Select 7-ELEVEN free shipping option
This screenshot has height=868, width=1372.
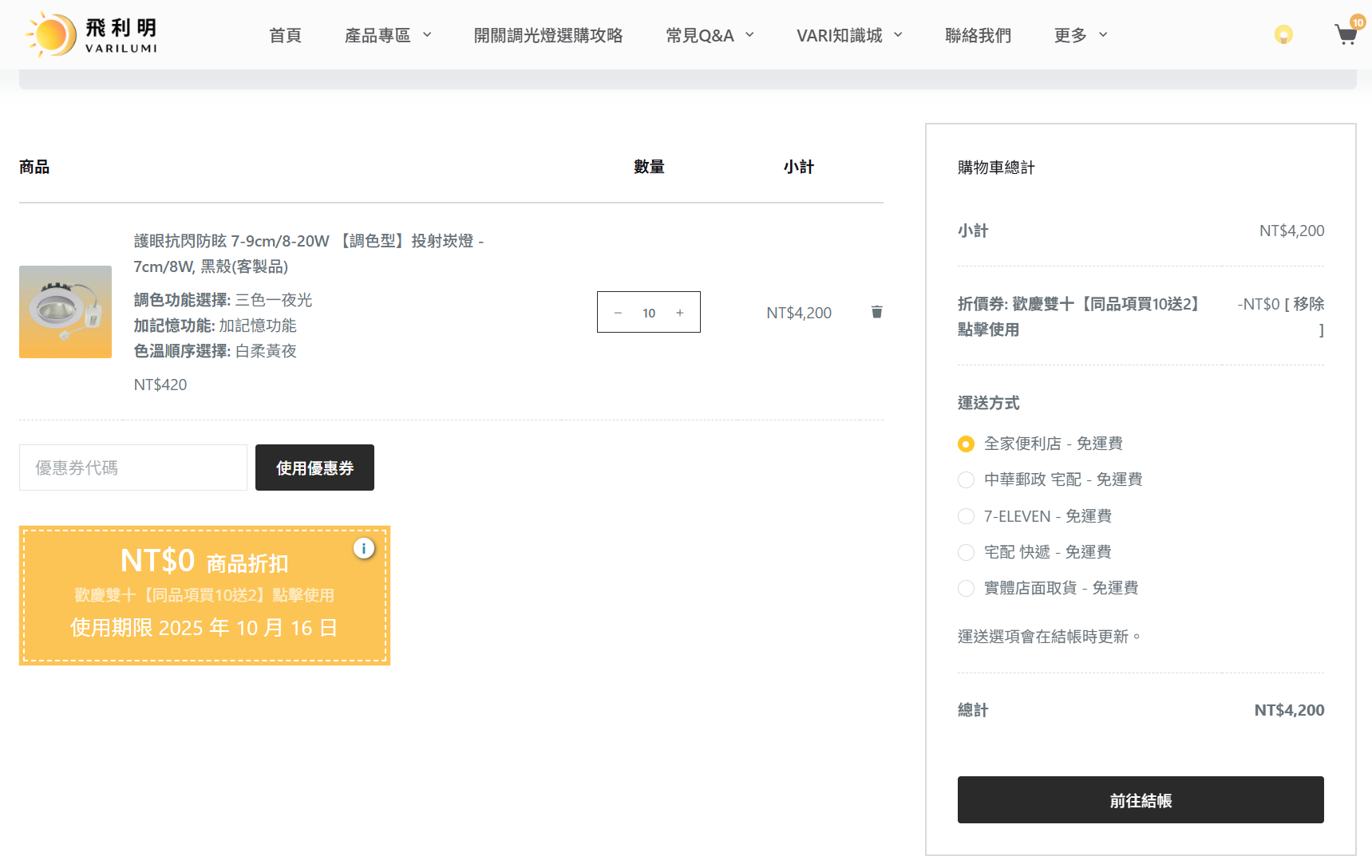[x=966, y=516]
